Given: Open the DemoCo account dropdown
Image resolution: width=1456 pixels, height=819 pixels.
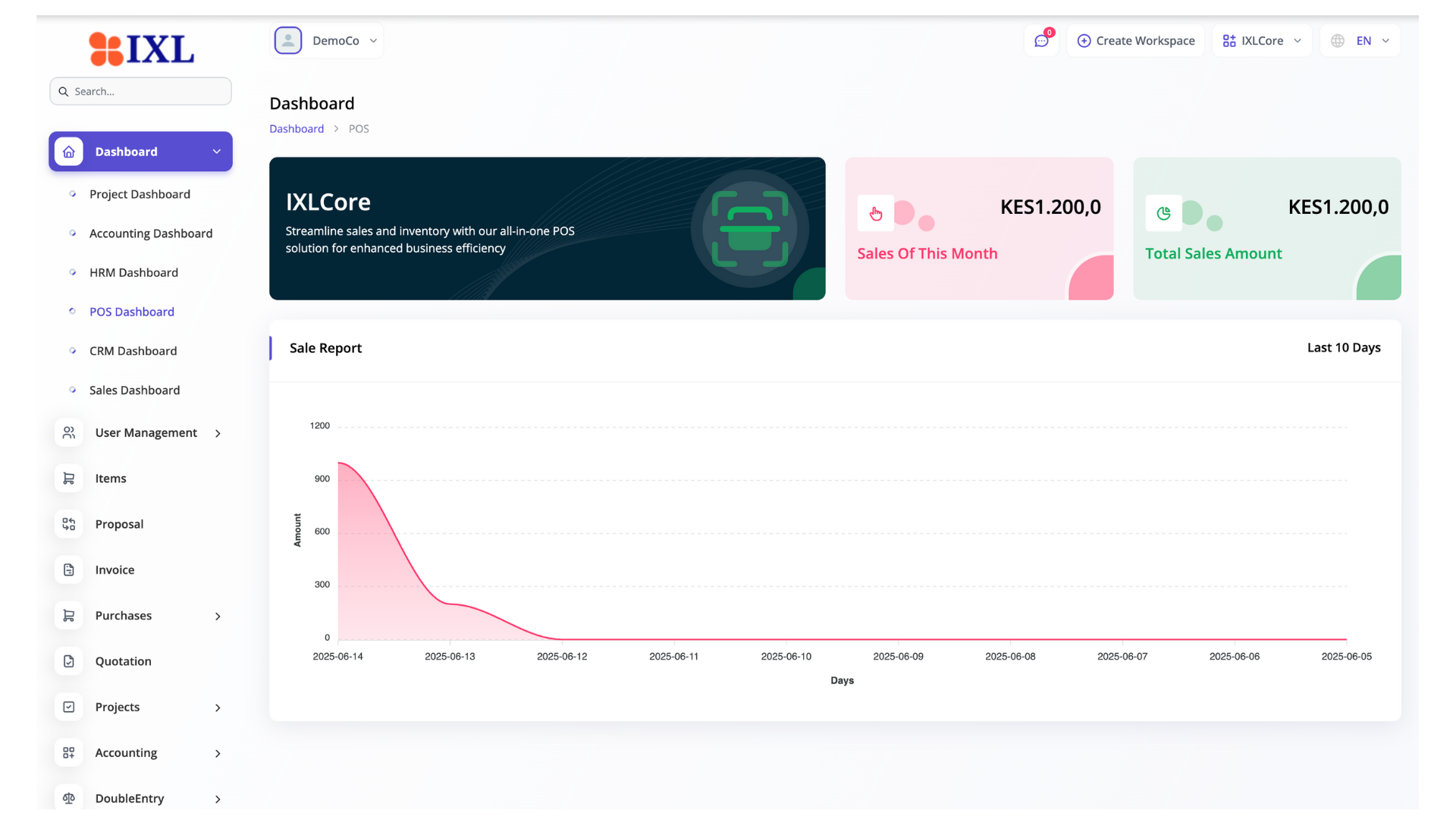Looking at the screenshot, I should coord(327,40).
